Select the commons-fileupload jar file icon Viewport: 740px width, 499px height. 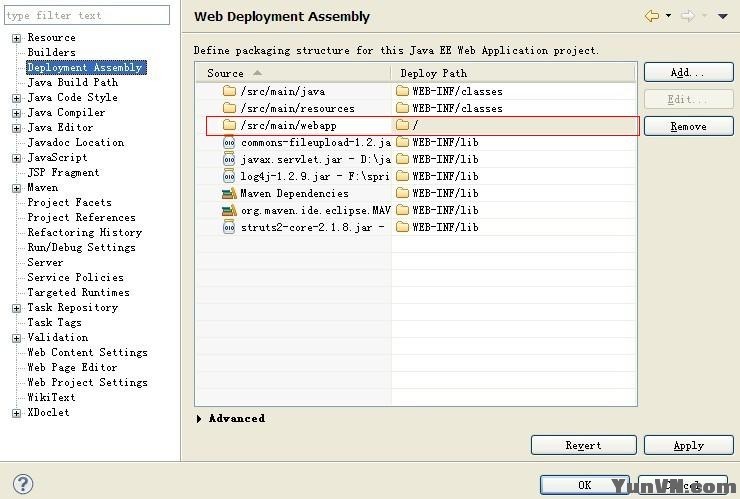click(x=229, y=143)
